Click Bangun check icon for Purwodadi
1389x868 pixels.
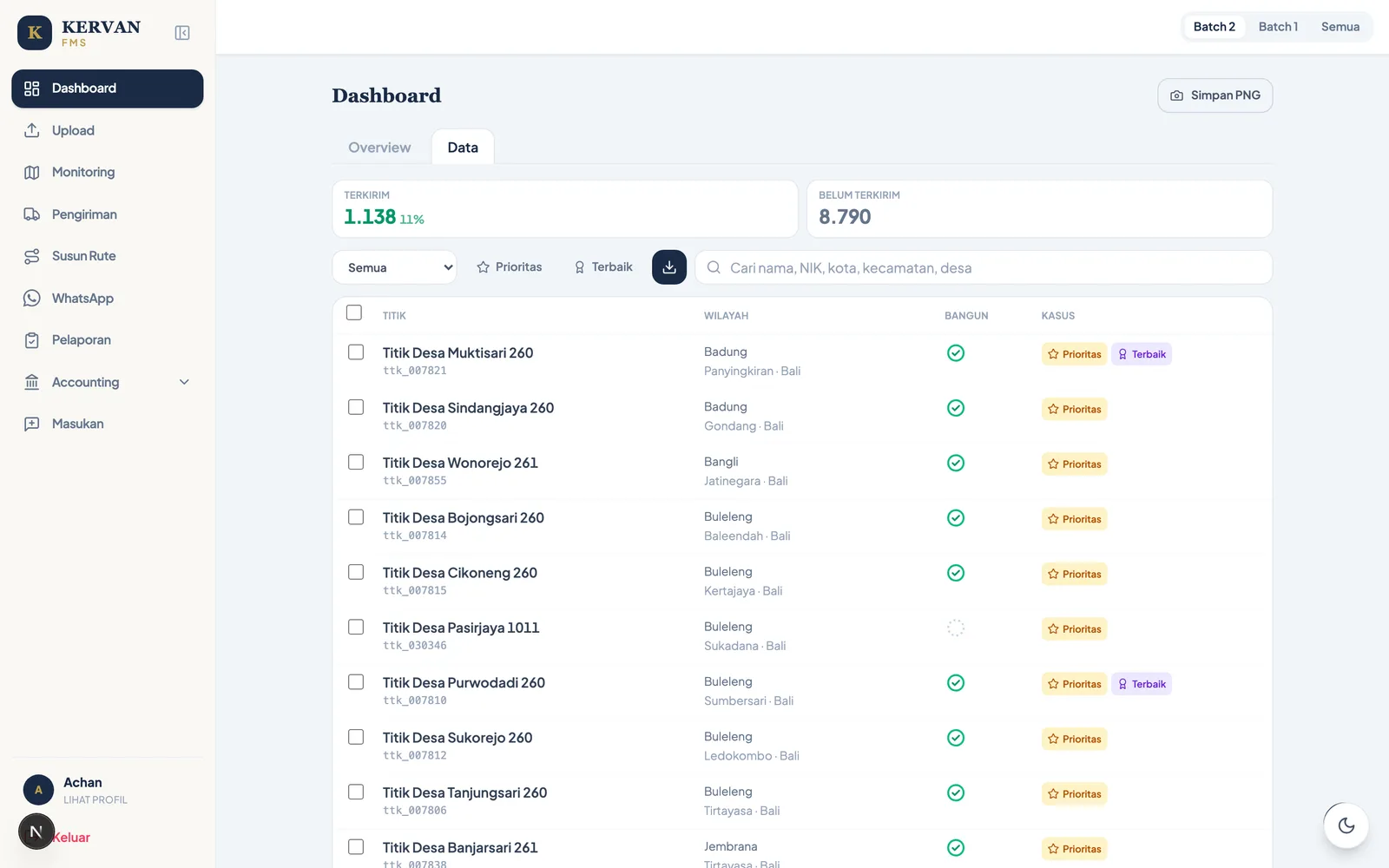click(x=956, y=683)
